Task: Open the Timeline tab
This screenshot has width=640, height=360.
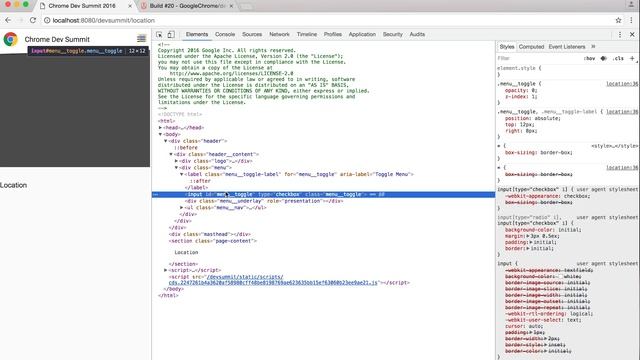Action: 307,35
